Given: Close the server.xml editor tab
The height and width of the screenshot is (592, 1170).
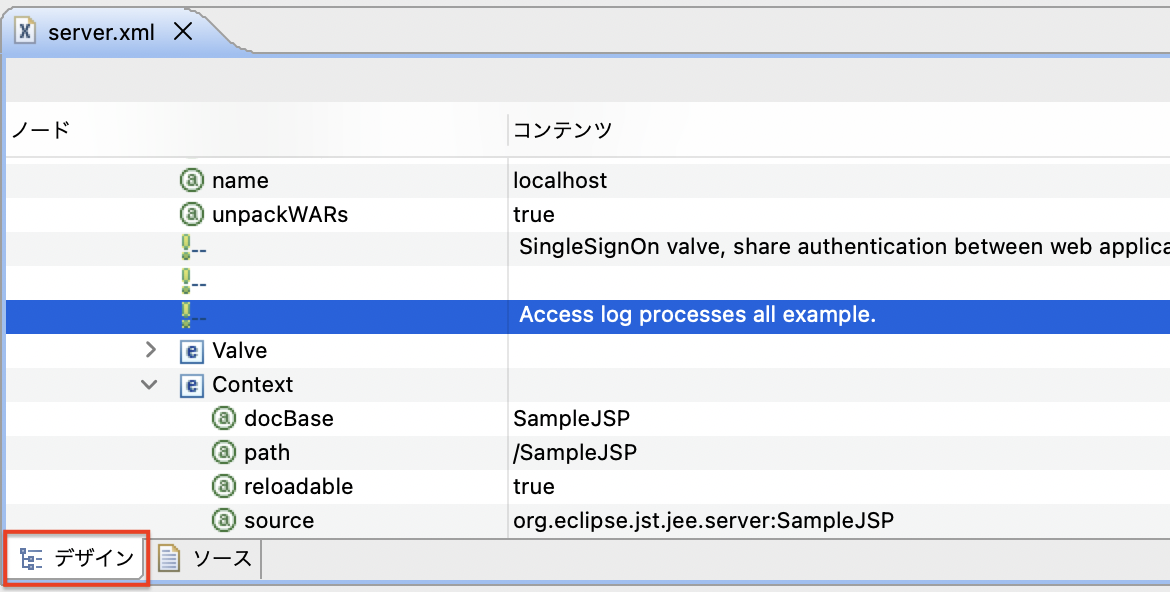Looking at the screenshot, I should point(182,31).
